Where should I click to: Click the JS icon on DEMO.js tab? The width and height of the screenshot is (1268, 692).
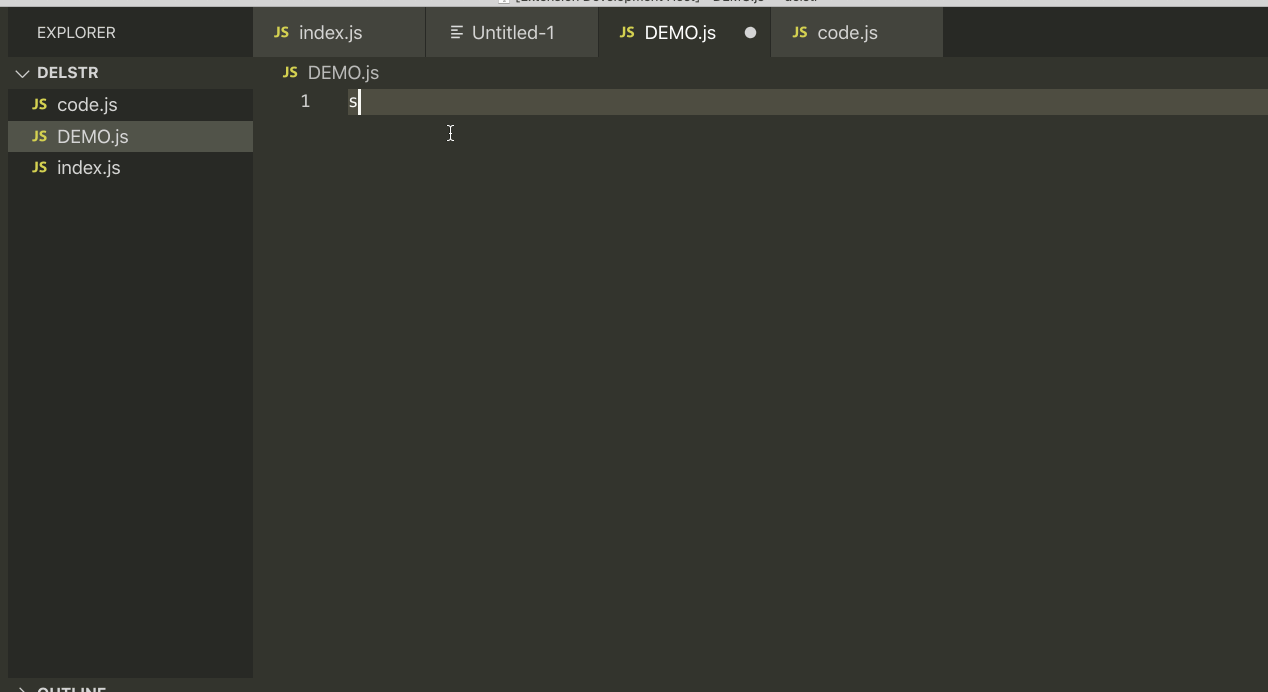click(627, 32)
